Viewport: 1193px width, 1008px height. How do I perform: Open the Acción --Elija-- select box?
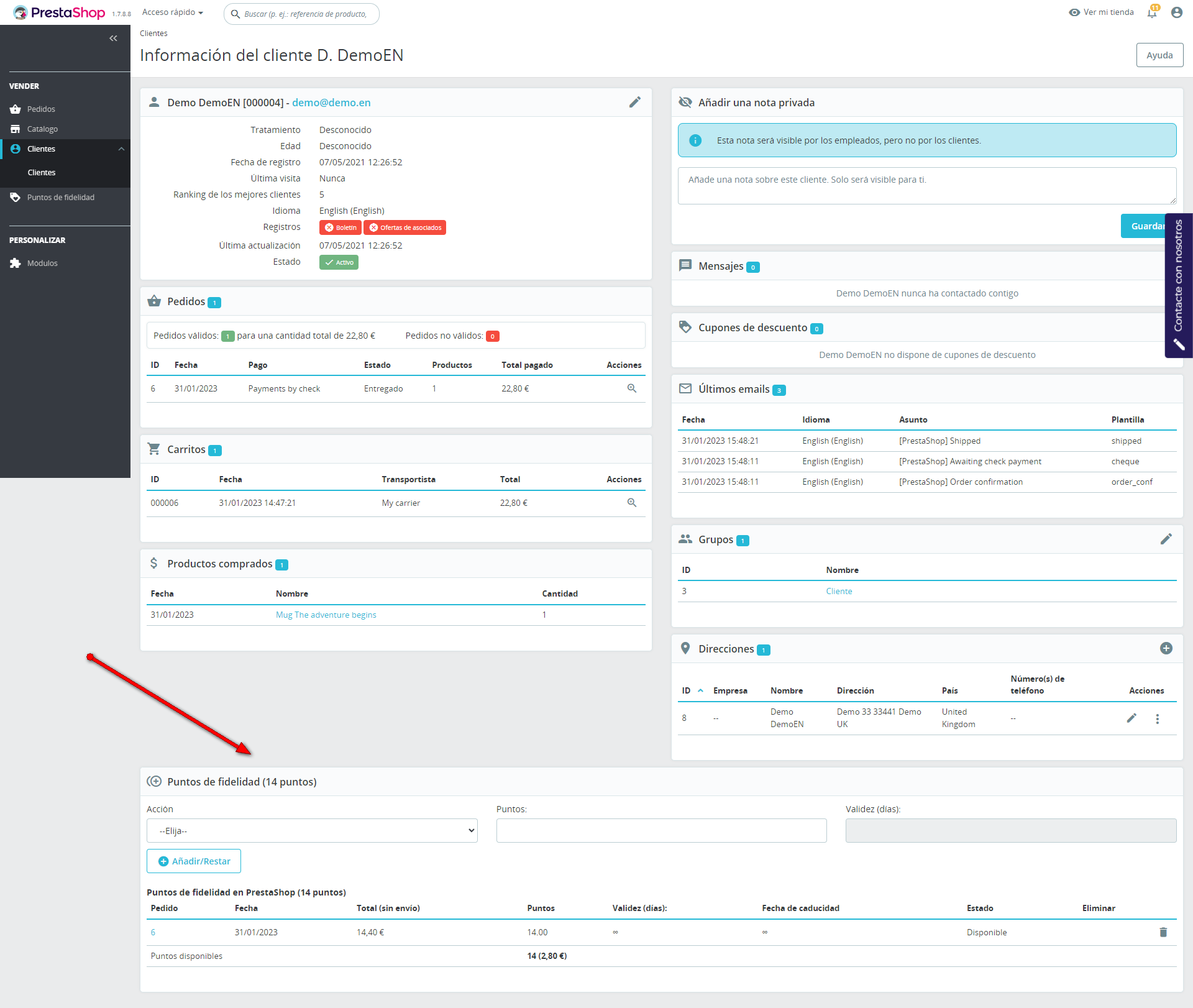[x=312, y=831]
